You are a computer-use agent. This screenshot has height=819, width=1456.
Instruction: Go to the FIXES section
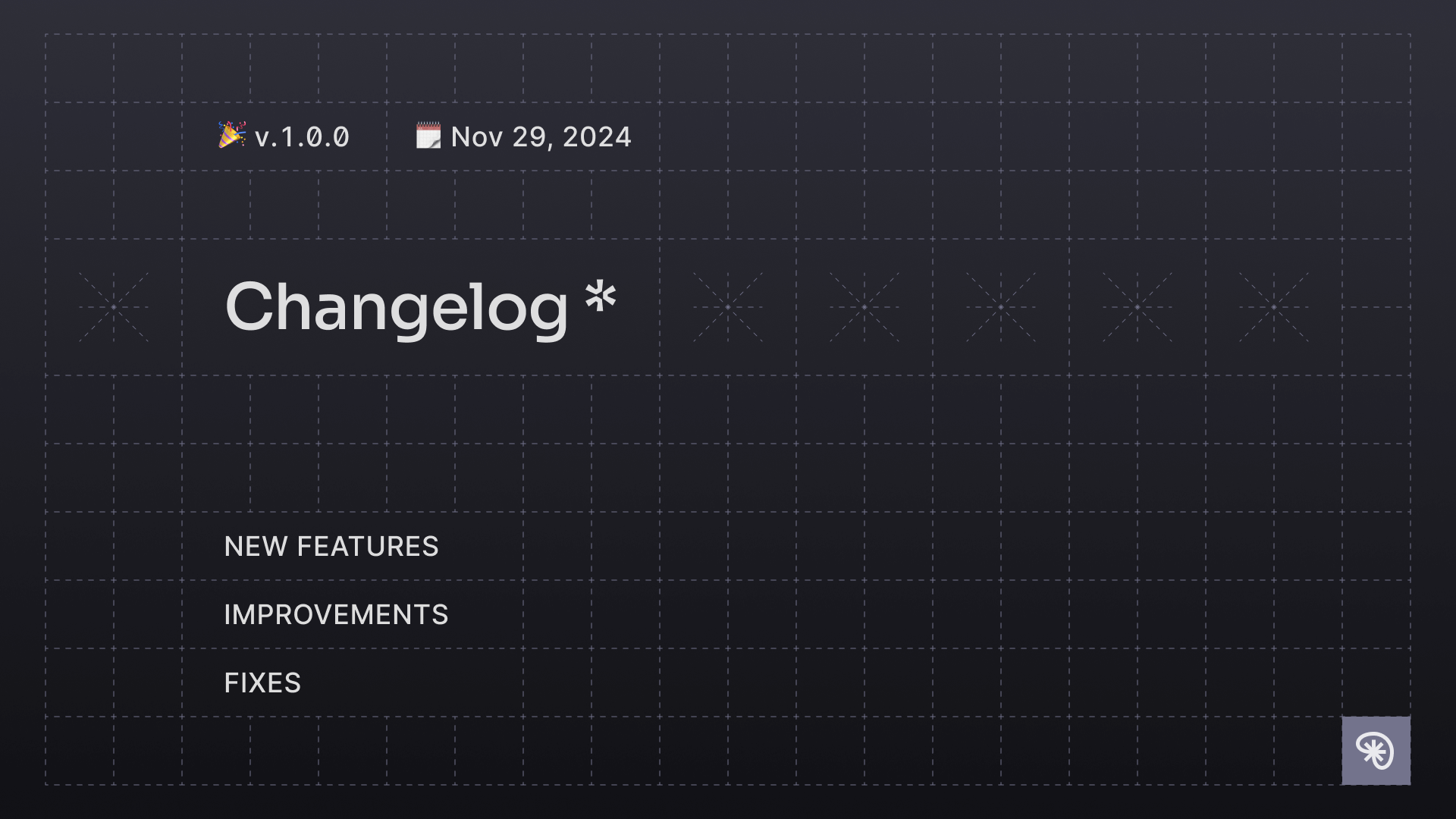262,683
